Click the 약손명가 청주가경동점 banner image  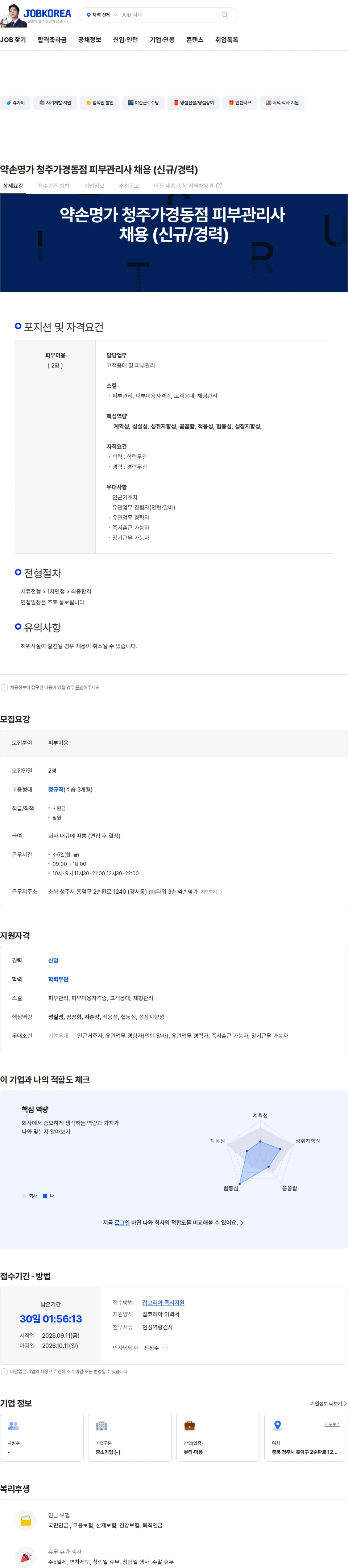(x=174, y=243)
